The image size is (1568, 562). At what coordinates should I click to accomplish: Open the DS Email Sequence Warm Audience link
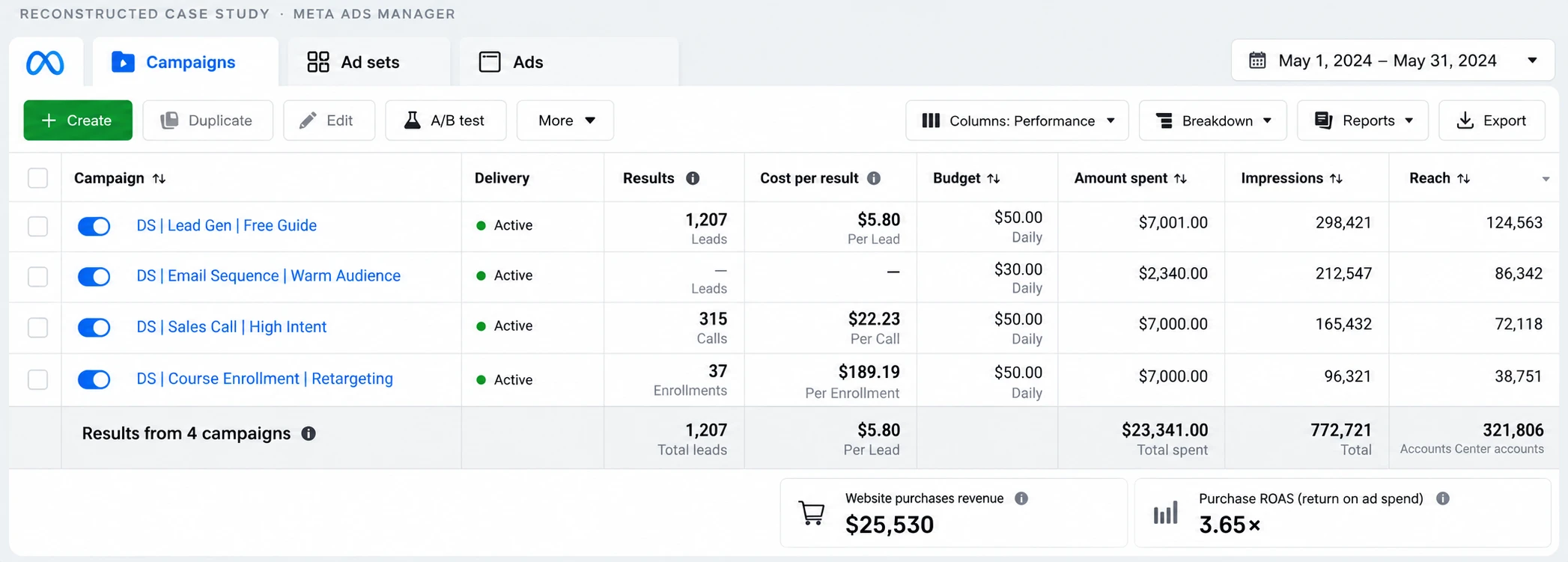[268, 276]
